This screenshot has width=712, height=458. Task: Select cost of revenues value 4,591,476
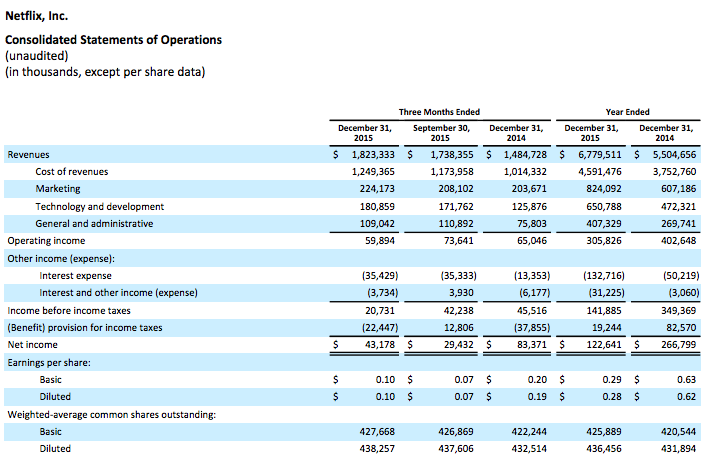pos(599,172)
